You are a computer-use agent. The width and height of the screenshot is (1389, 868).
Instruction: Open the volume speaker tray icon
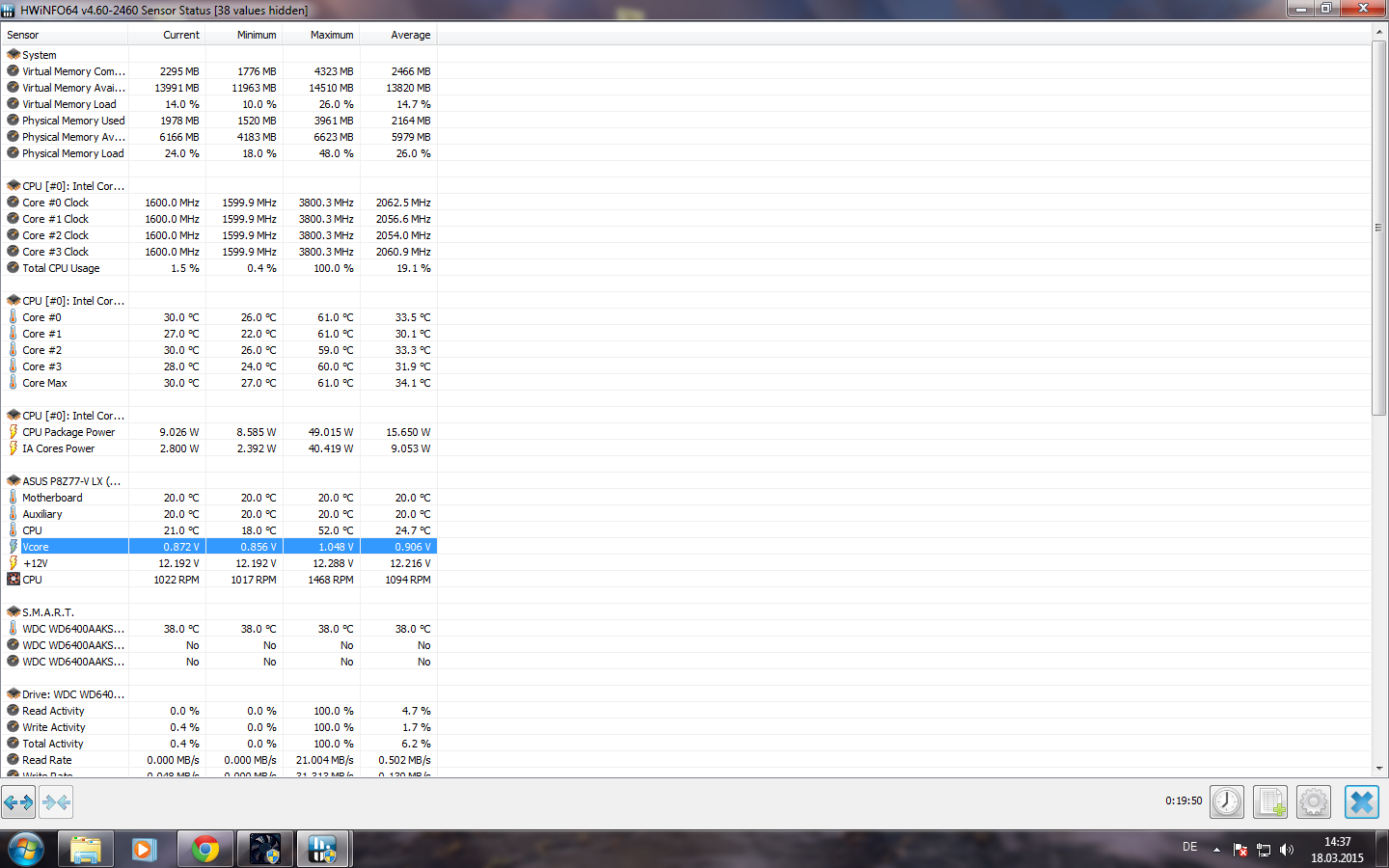[x=1287, y=850]
